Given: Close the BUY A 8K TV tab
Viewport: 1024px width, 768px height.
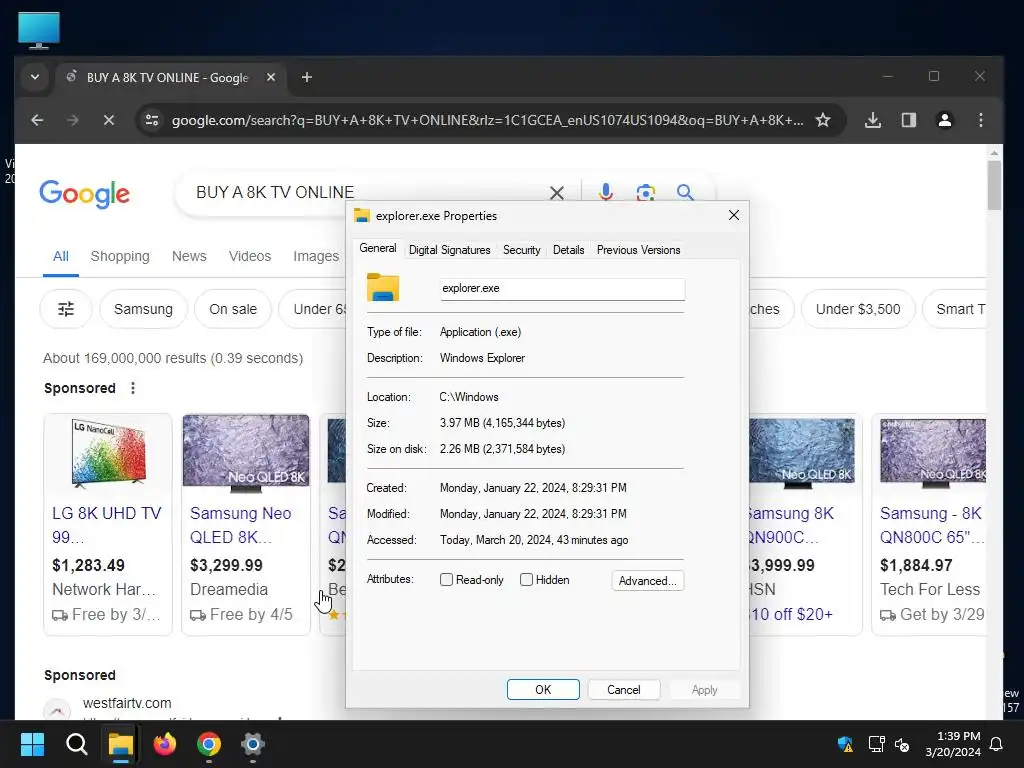Looking at the screenshot, I should click(270, 77).
